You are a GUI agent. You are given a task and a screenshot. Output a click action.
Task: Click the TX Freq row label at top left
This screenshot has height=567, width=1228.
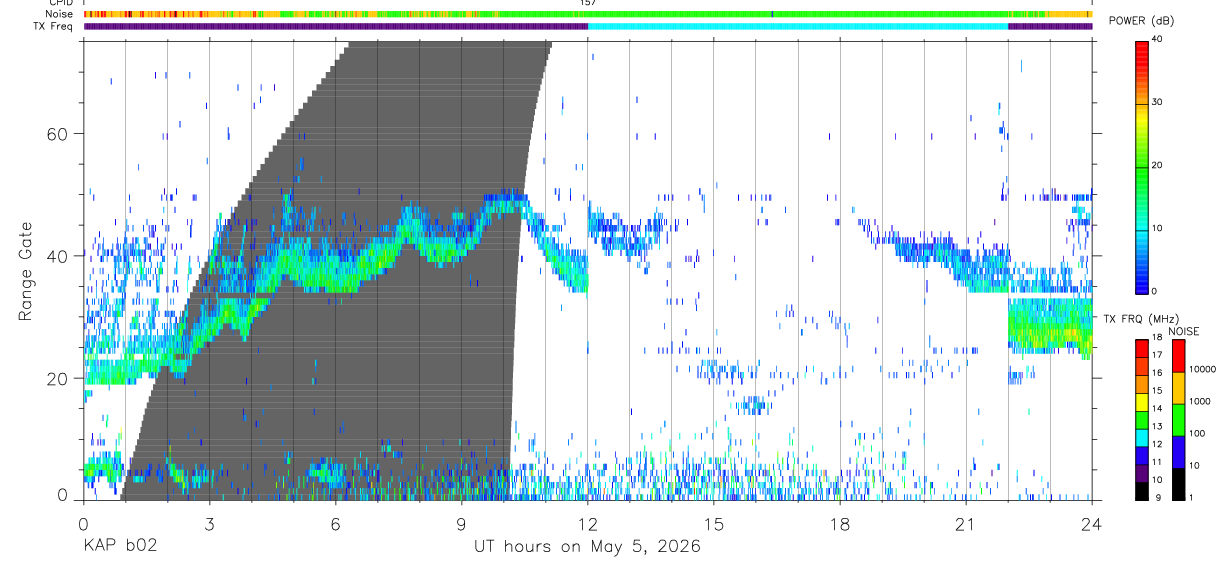pyautogui.click(x=53, y=26)
